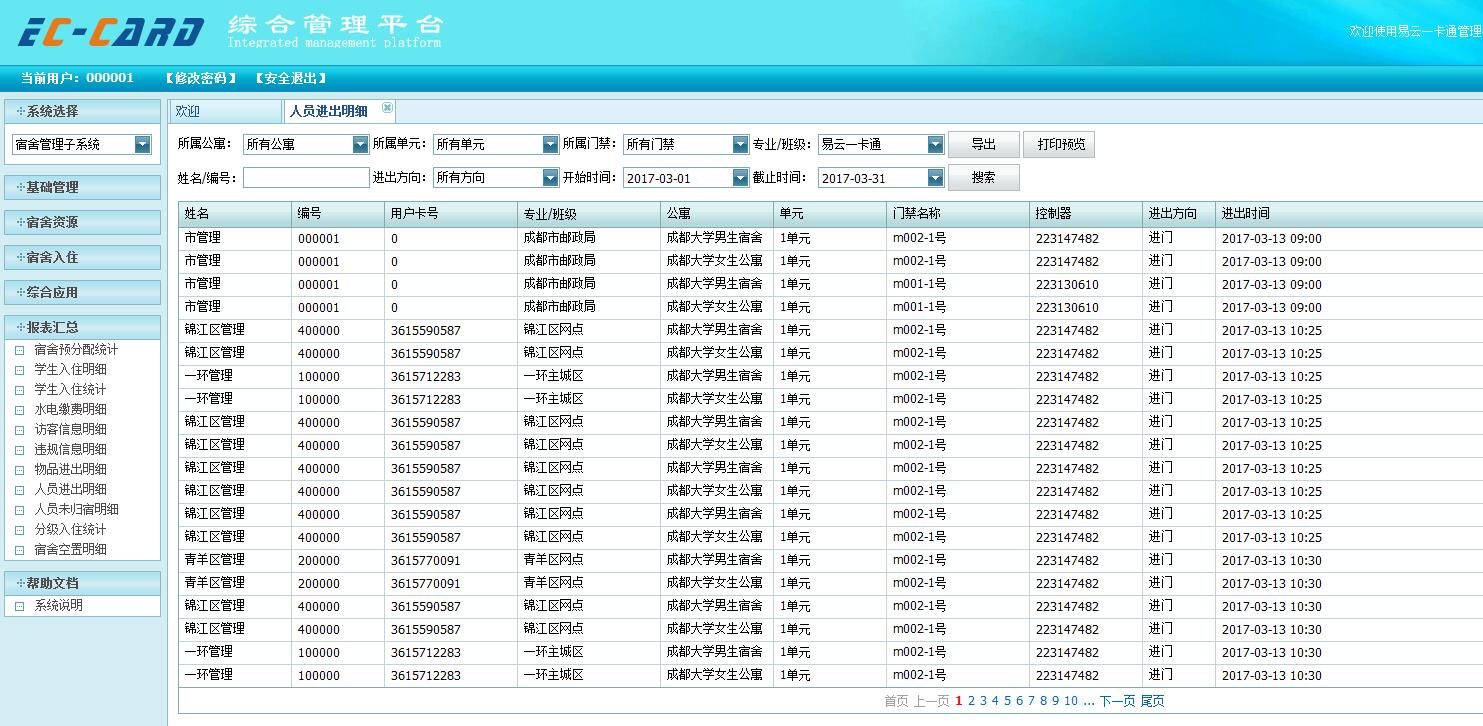Collapse the 报表汇总 menu section
The height and width of the screenshot is (726, 1483).
point(82,327)
